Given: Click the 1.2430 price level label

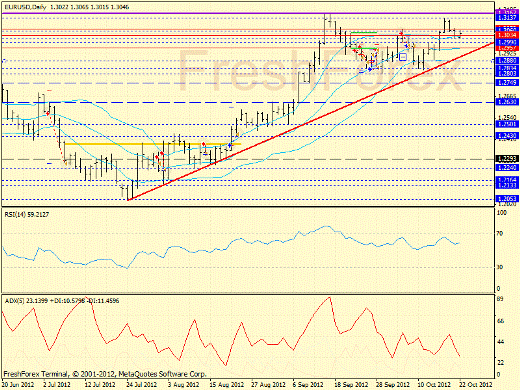Looking at the screenshot, I should point(507,136).
